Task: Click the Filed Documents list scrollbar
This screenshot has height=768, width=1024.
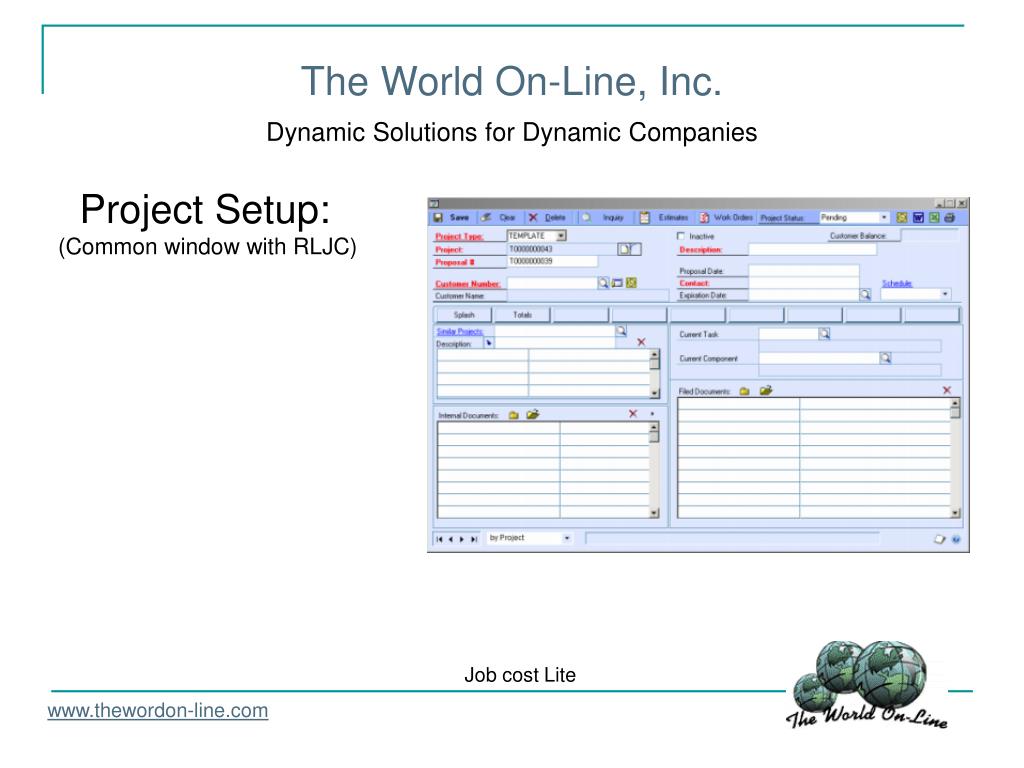Action: pos(955,458)
